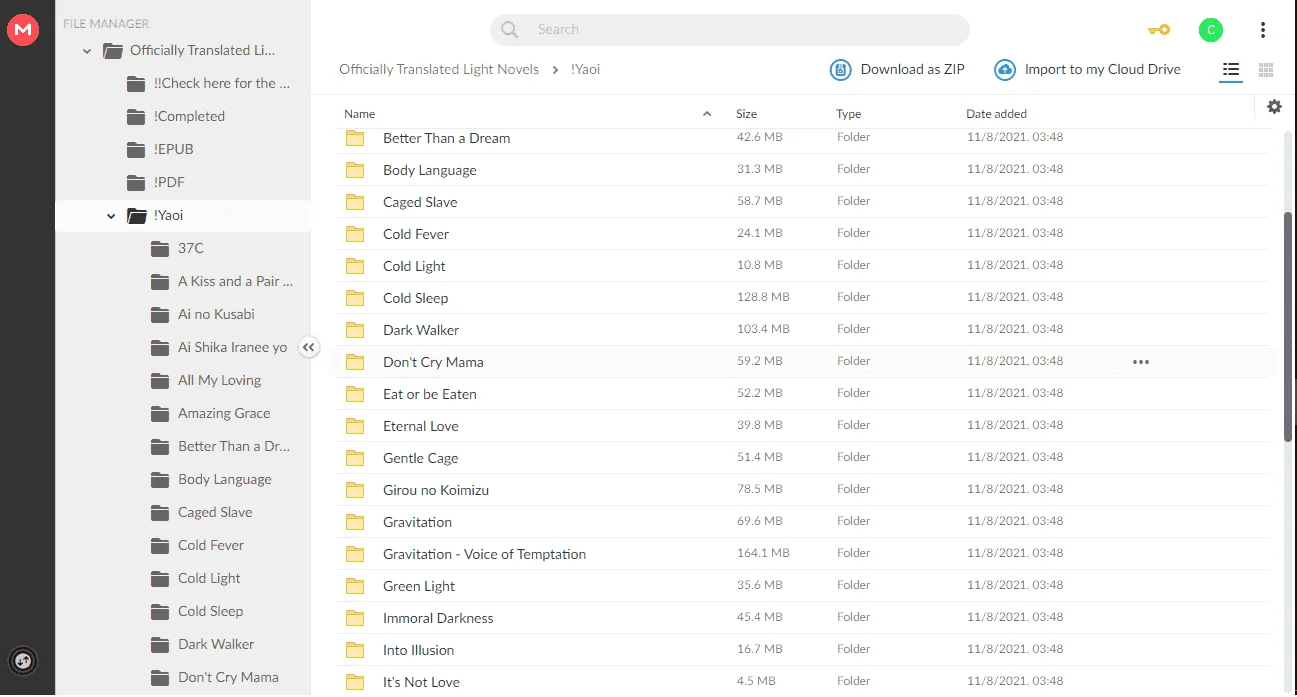Click the red MEGA logo icon

[22, 30]
